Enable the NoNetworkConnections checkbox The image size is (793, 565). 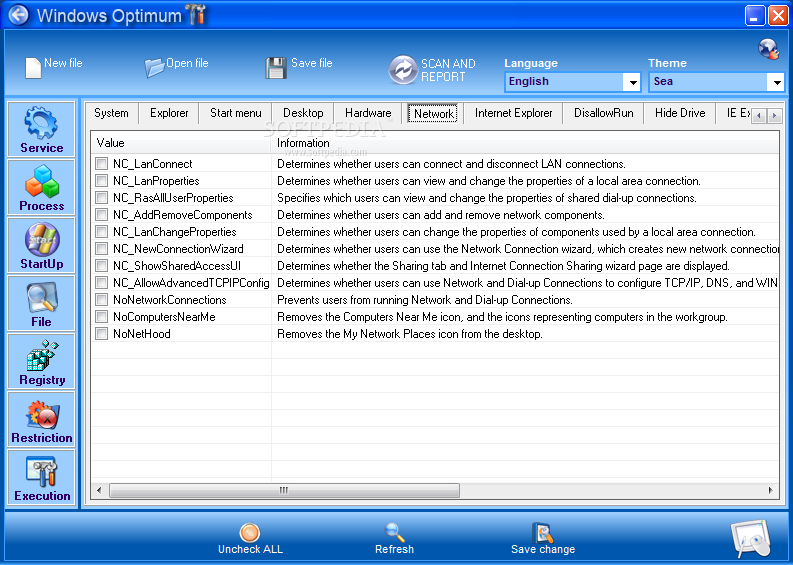(102, 299)
